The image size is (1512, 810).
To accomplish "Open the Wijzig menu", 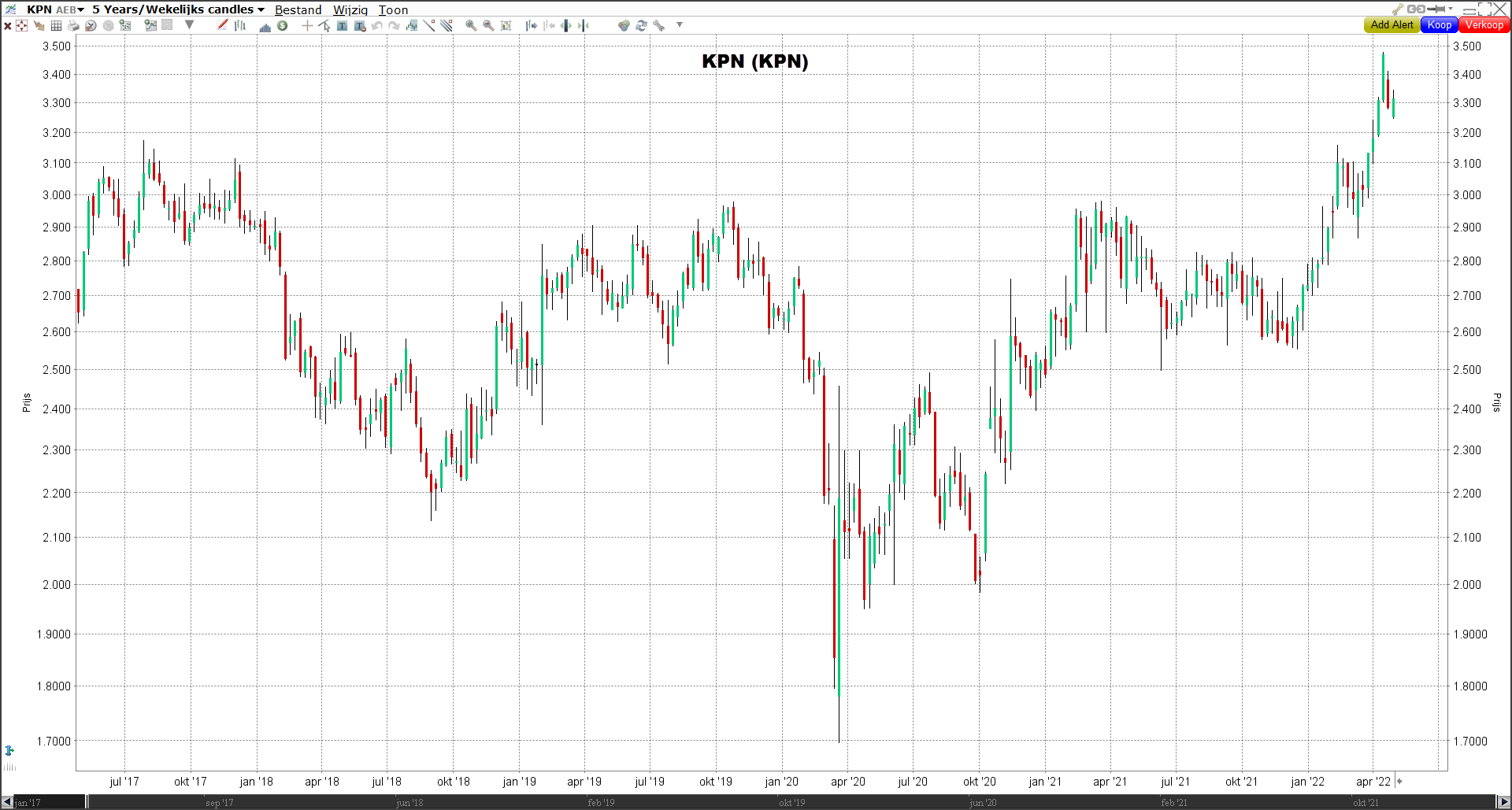I will (350, 10).
